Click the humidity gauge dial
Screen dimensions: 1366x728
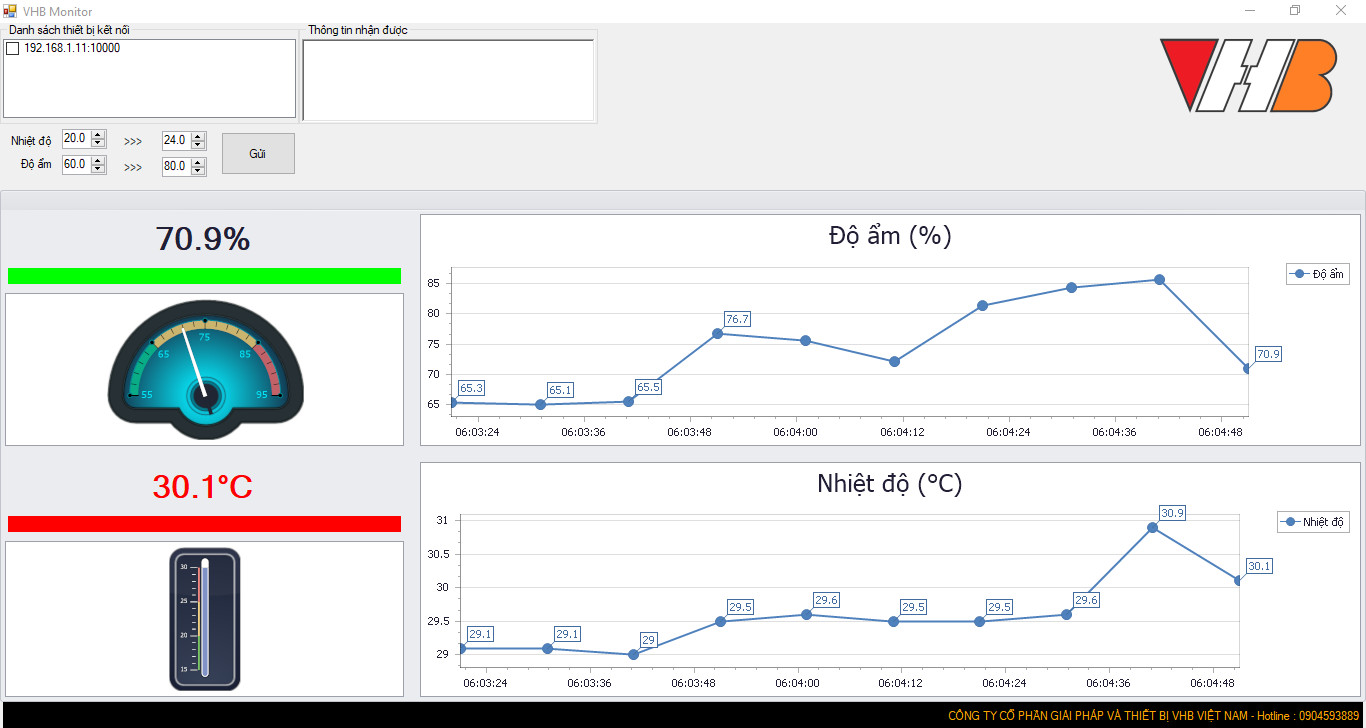coord(205,369)
